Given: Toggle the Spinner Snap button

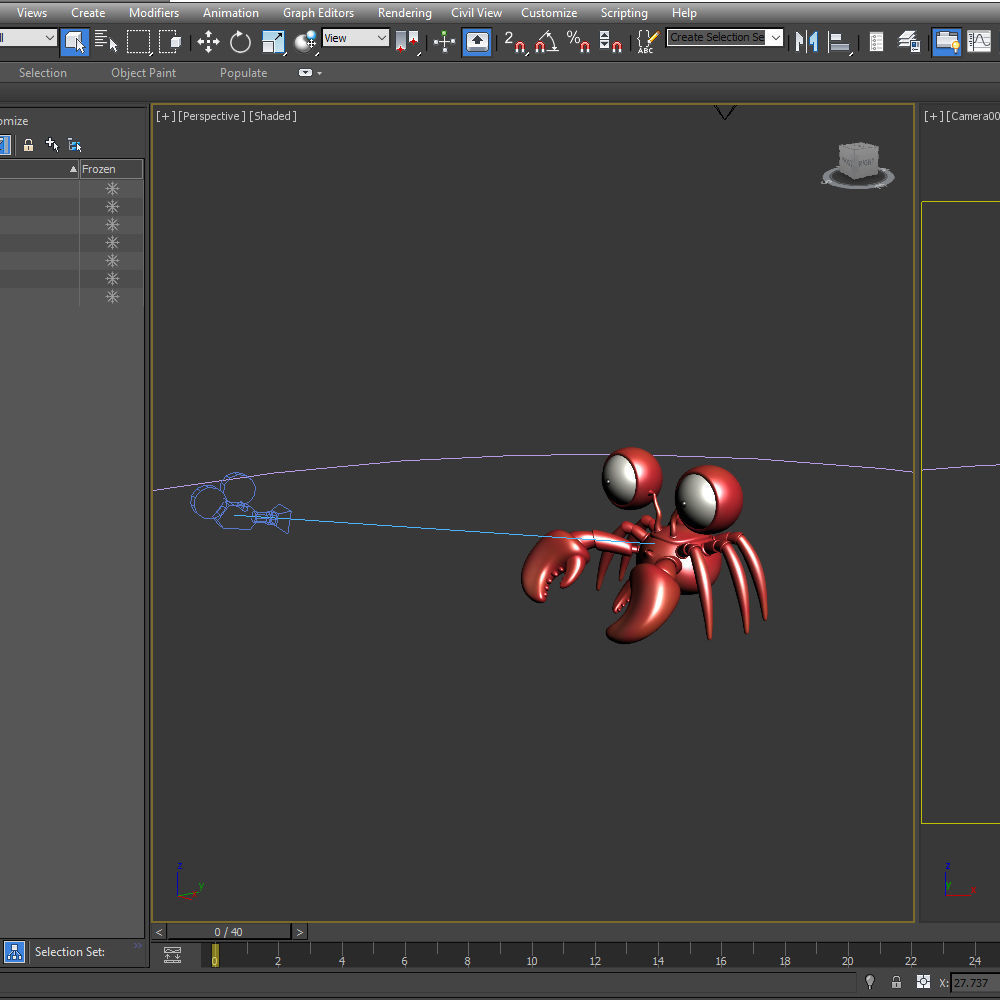Looking at the screenshot, I should 610,42.
